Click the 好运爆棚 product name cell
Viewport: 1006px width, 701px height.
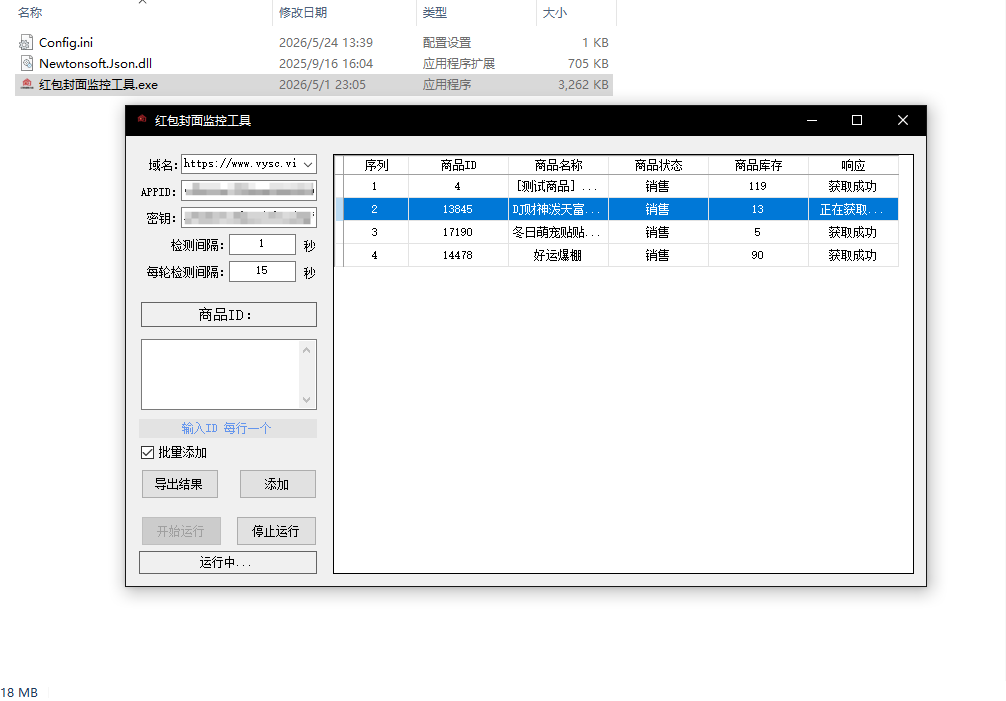558,255
